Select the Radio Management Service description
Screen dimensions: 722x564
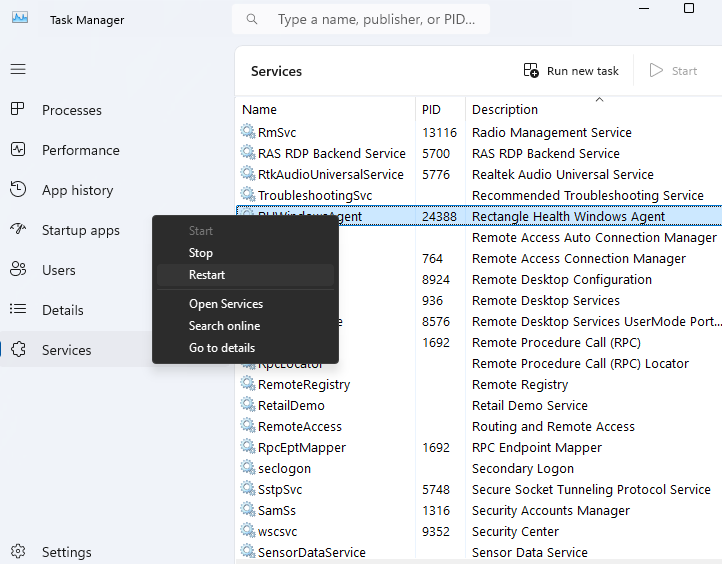[552, 133]
